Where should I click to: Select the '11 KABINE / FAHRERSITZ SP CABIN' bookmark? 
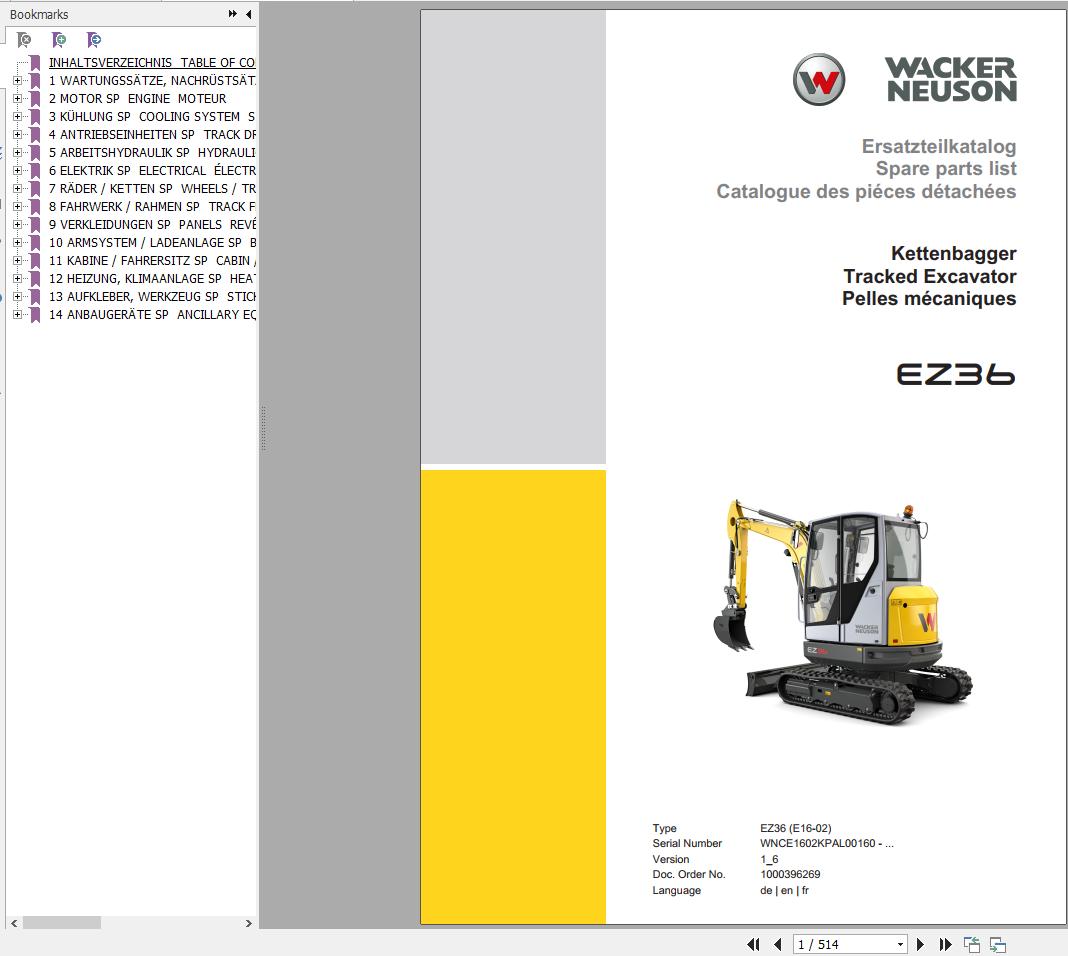click(150, 260)
